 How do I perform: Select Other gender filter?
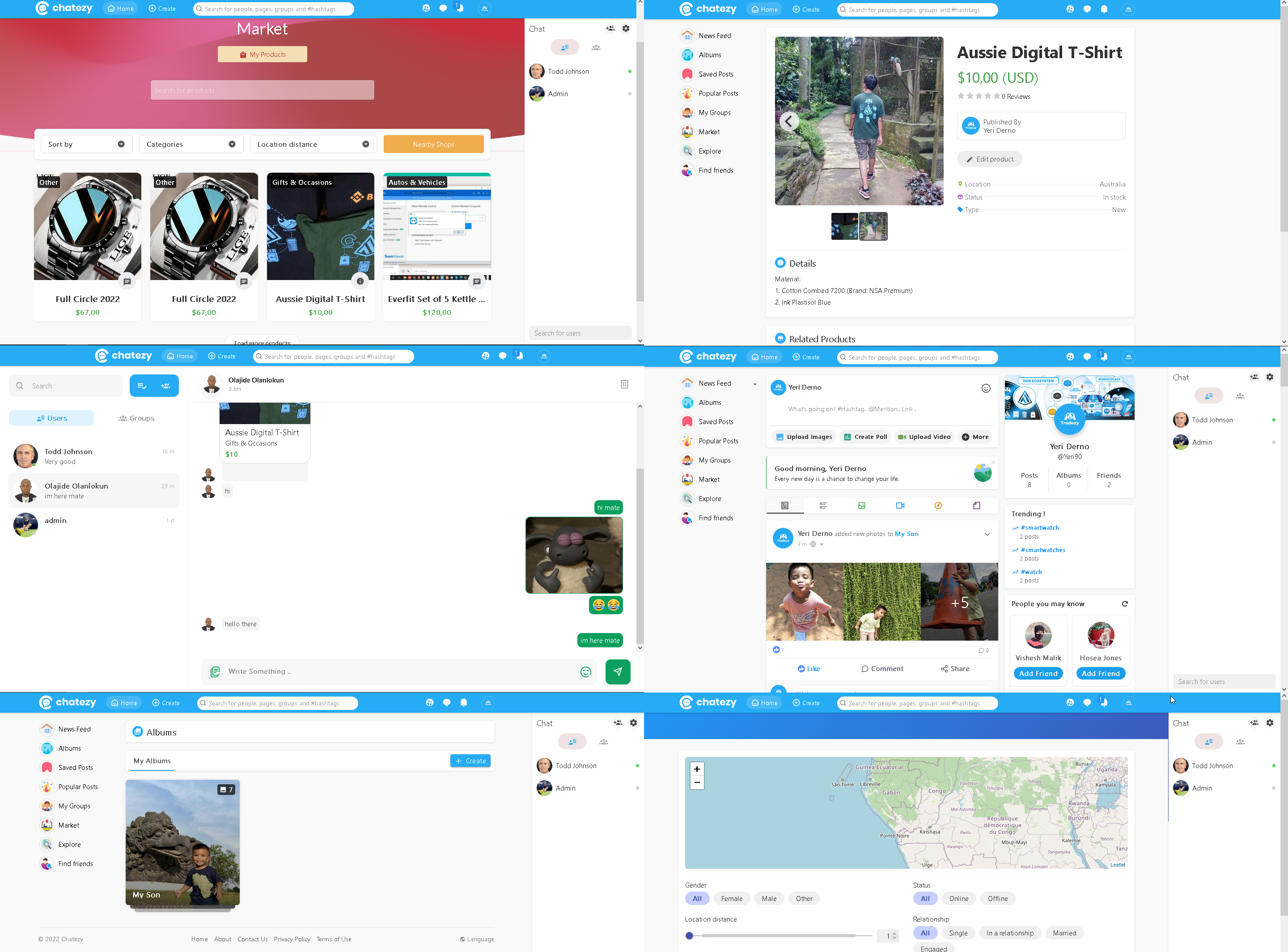804,898
